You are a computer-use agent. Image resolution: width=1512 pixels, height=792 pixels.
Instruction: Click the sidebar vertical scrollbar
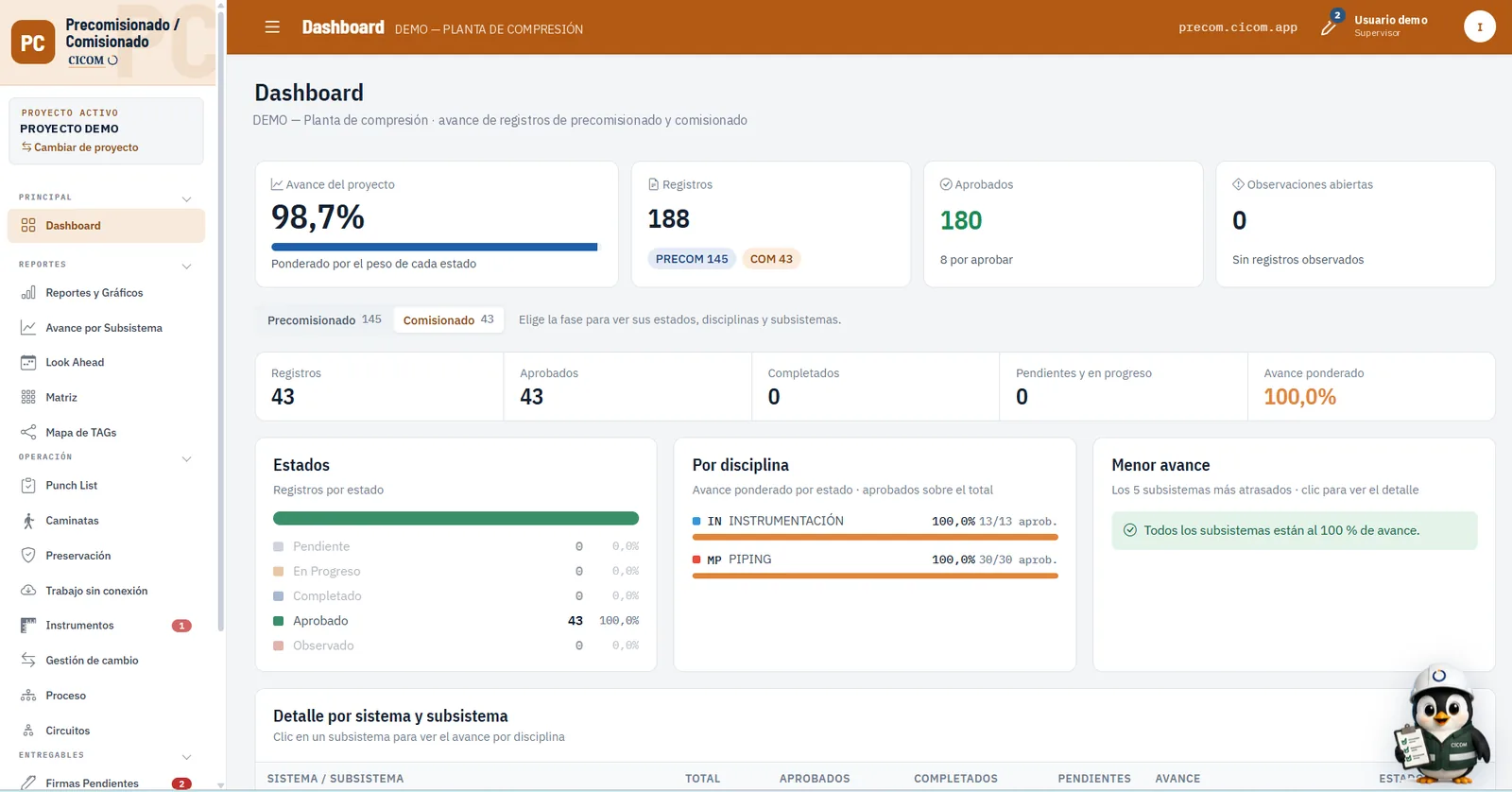click(221, 321)
